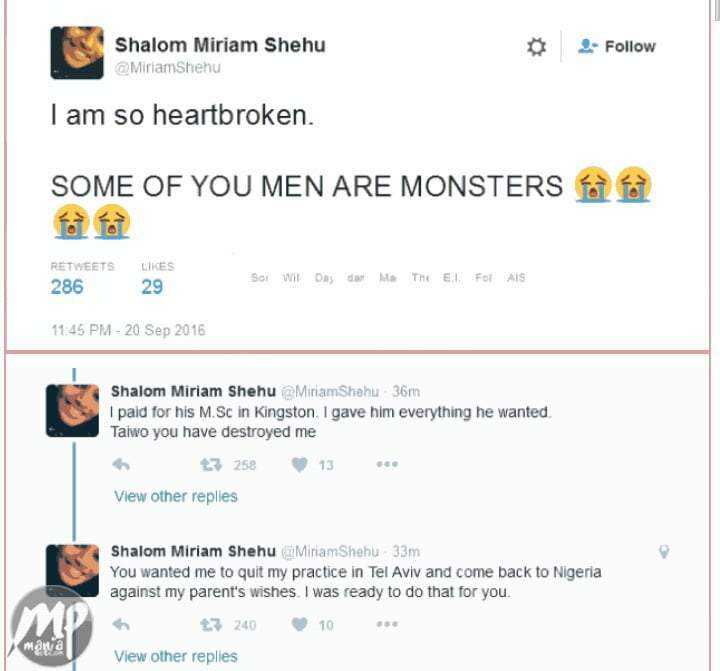The width and height of the screenshot is (720, 671).
Task: Click the 36m timestamp on the Kingston reply
Action: pyautogui.click(x=406, y=391)
